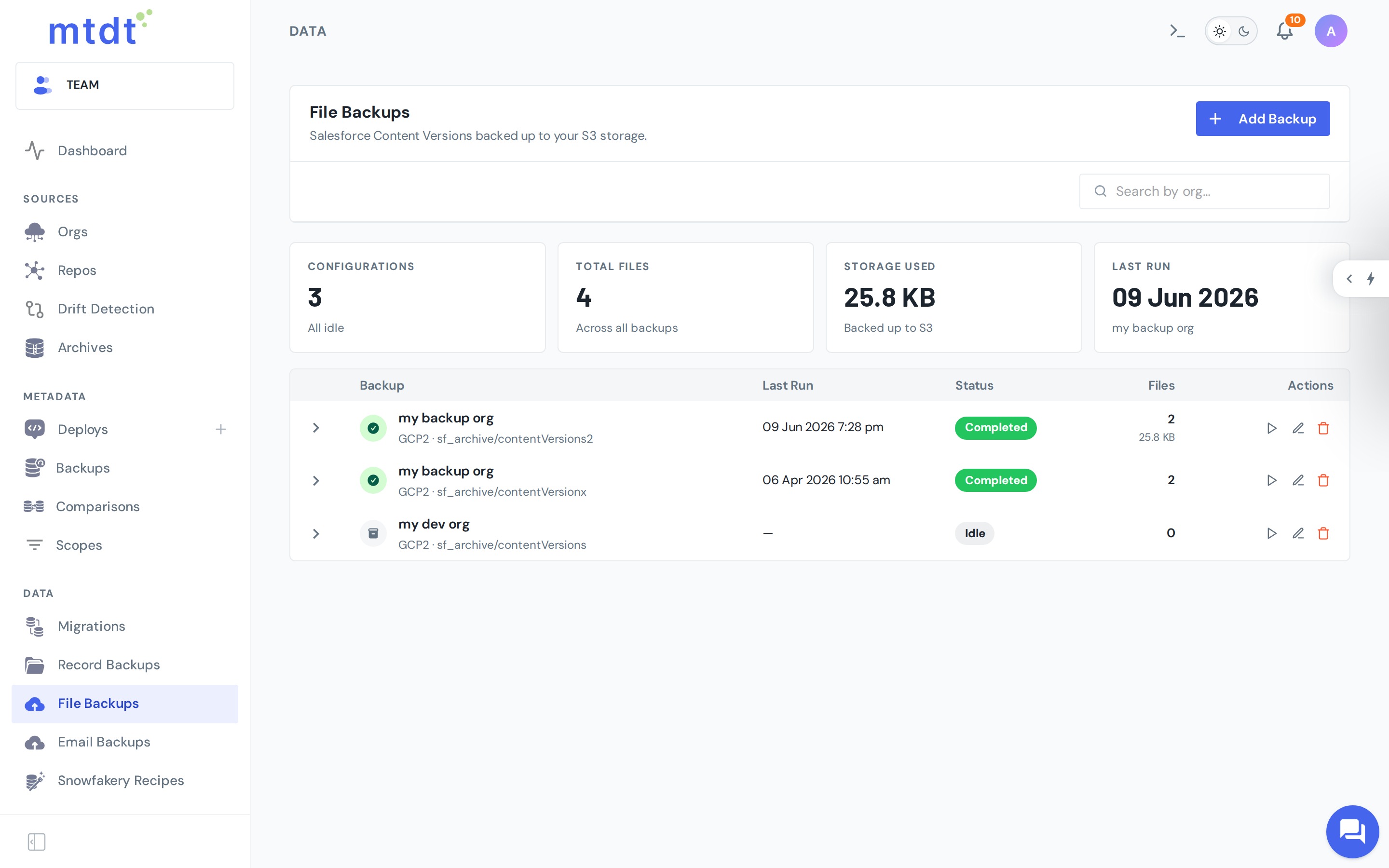The height and width of the screenshot is (868, 1389).
Task: Click the Last Run column header
Action: point(788,386)
